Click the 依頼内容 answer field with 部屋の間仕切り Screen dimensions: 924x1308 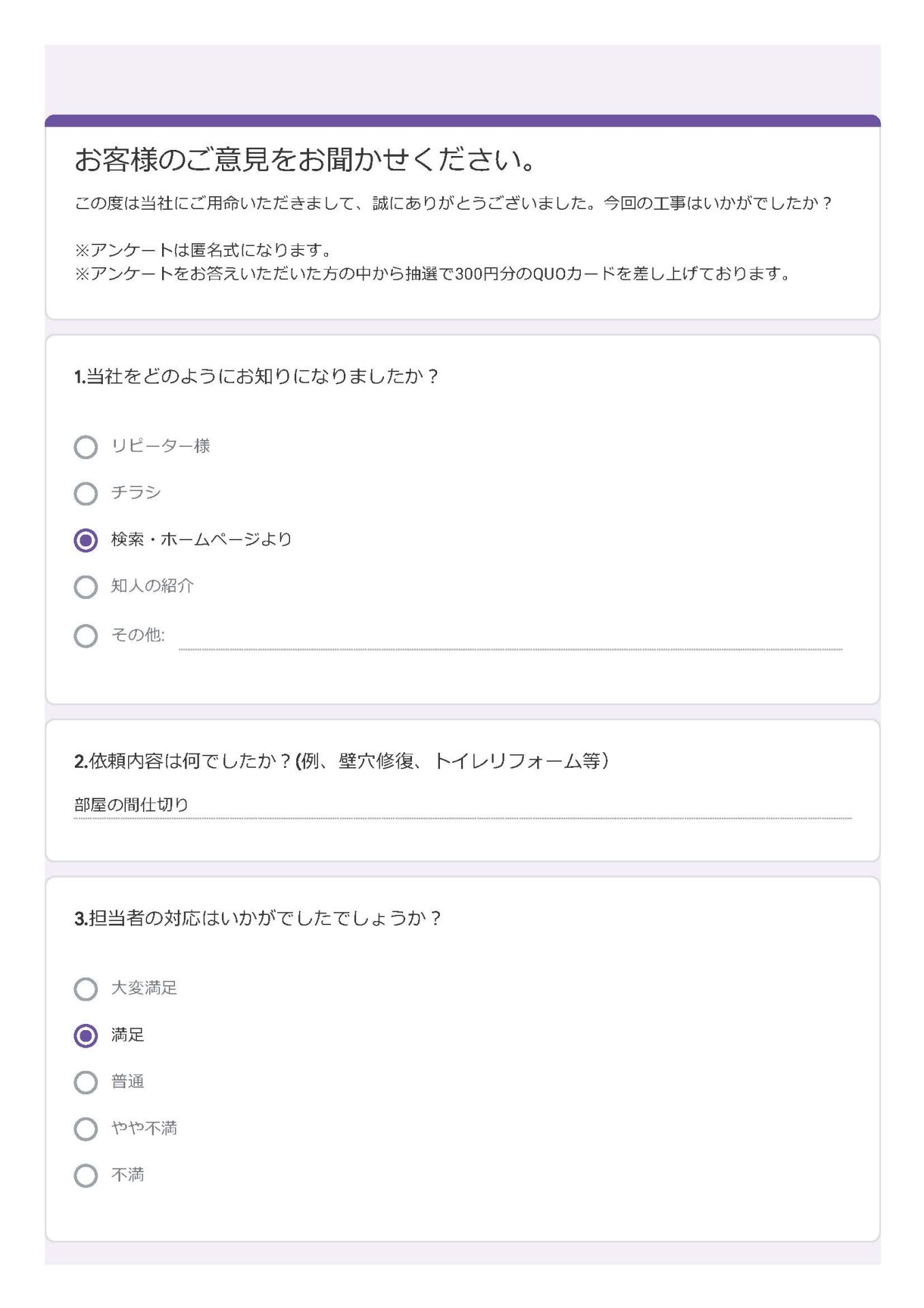pyautogui.click(x=462, y=805)
